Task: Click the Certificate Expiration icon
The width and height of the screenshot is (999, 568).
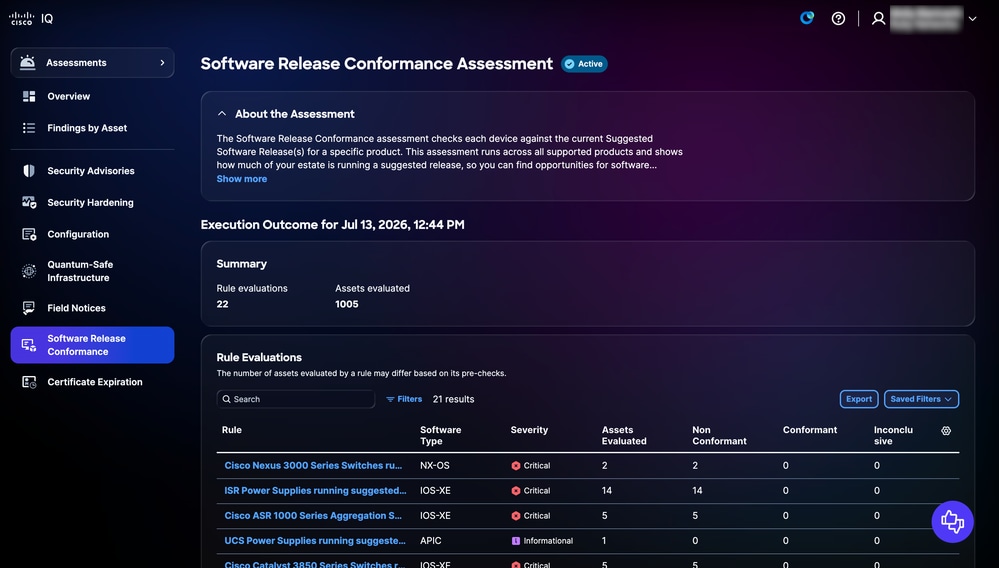Action: point(29,382)
